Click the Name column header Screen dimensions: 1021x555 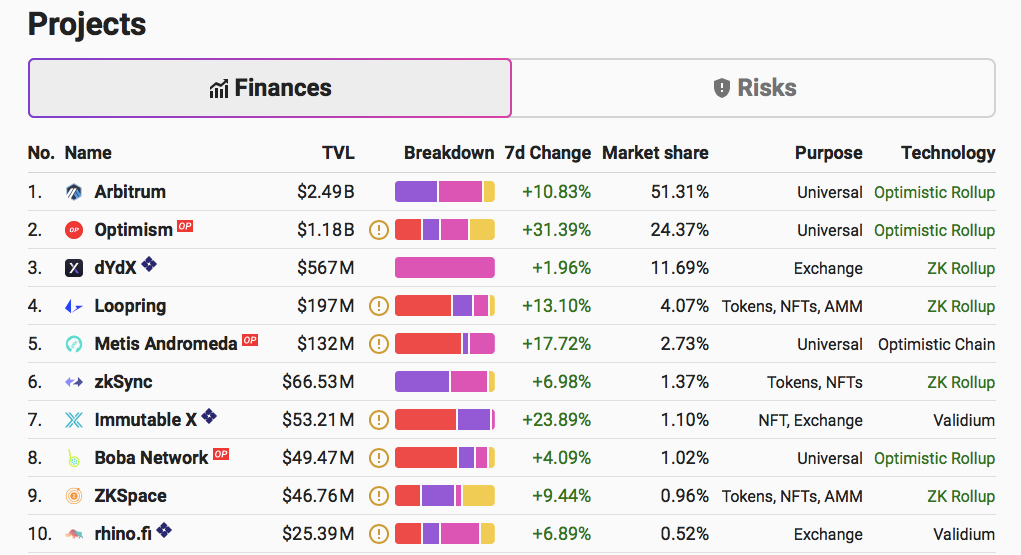pos(88,153)
